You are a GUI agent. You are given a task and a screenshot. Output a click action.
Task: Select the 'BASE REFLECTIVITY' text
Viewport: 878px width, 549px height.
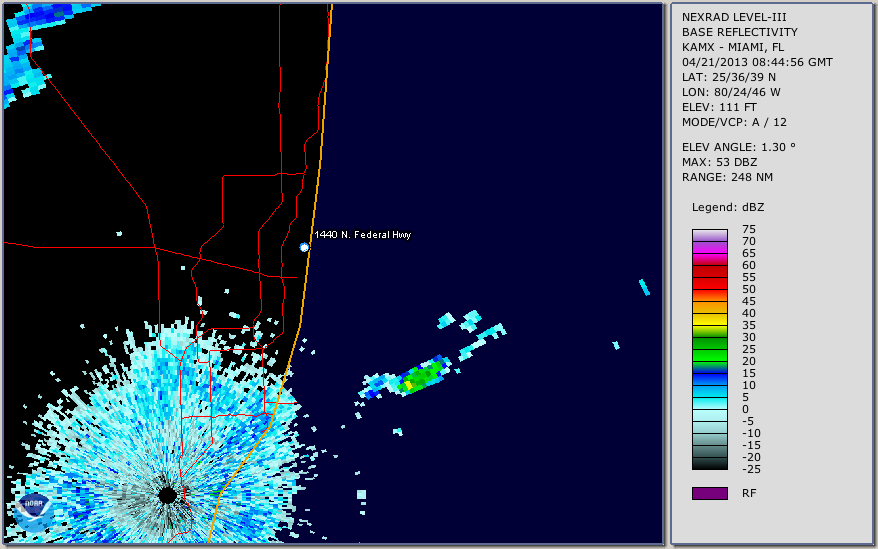tap(739, 32)
